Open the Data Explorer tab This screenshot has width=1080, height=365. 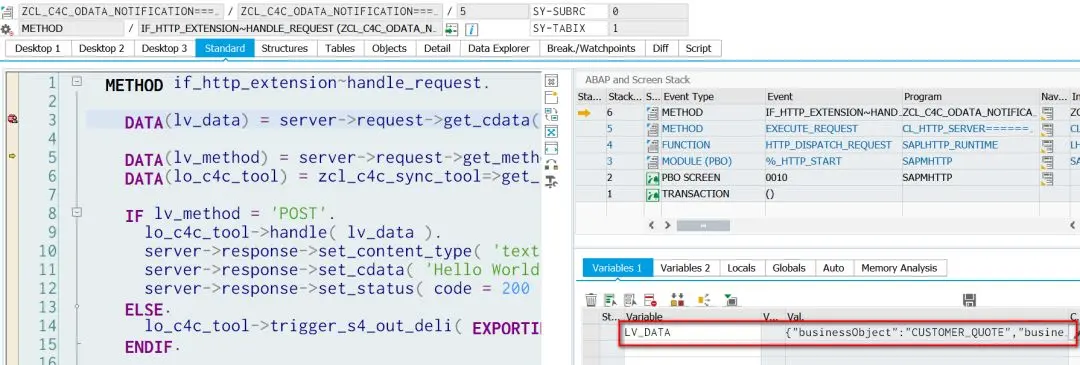[499, 48]
